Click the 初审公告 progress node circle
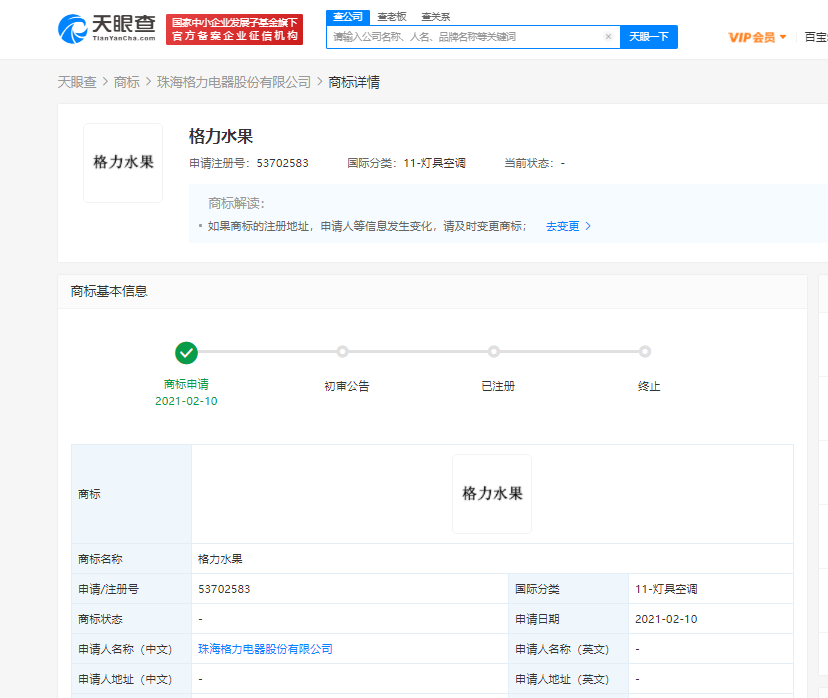This screenshot has width=828, height=698. [342, 352]
